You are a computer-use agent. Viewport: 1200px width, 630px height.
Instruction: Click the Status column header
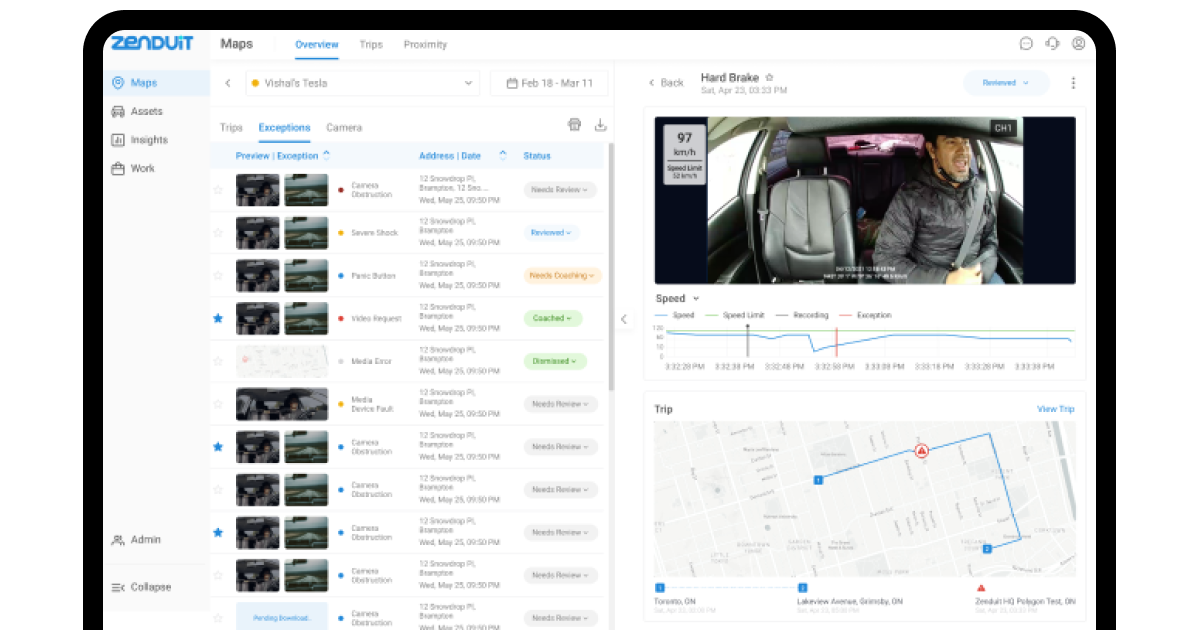(537, 155)
